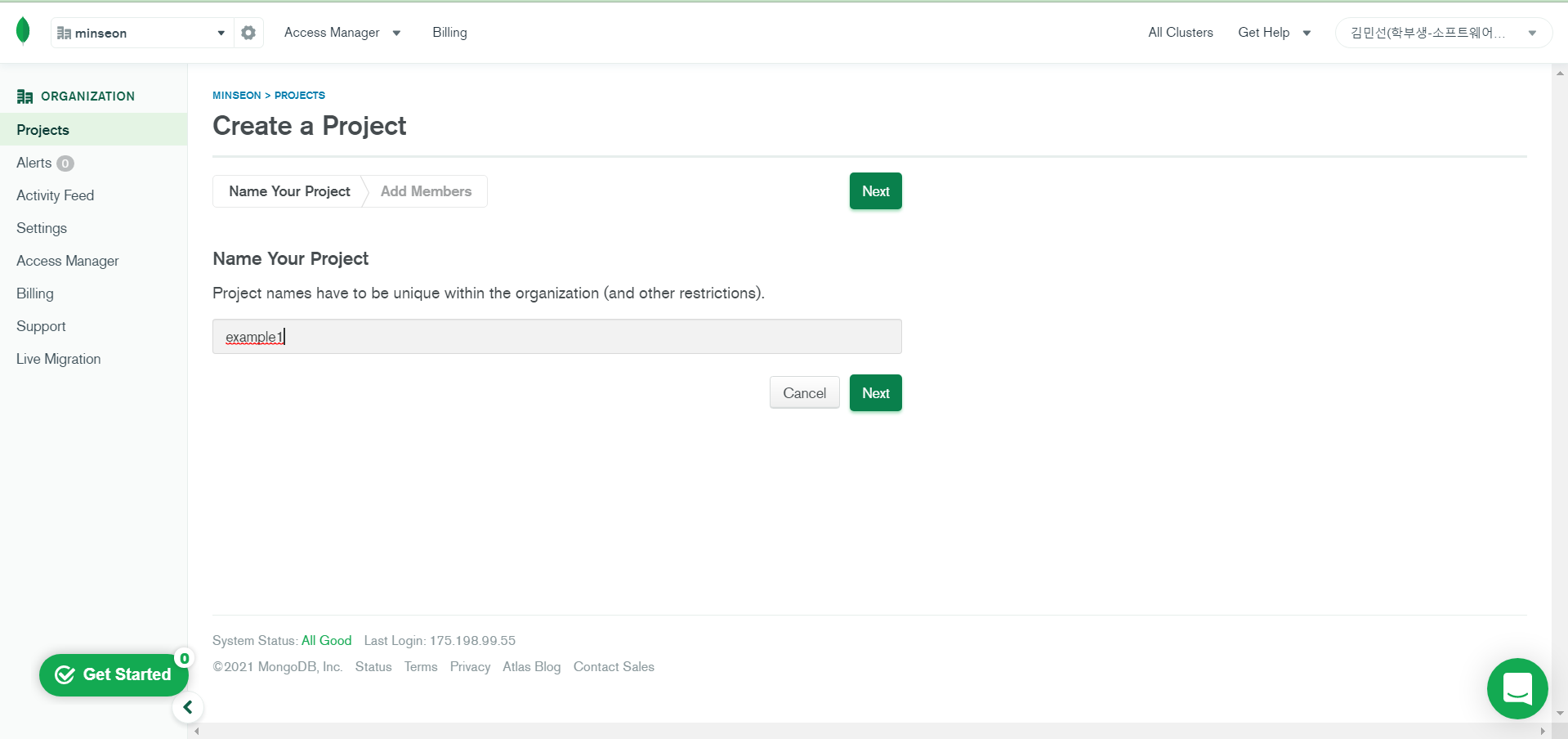This screenshot has width=1568, height=739.
Task: Open the minseon organization dropdown
Action: pos(141,33)
